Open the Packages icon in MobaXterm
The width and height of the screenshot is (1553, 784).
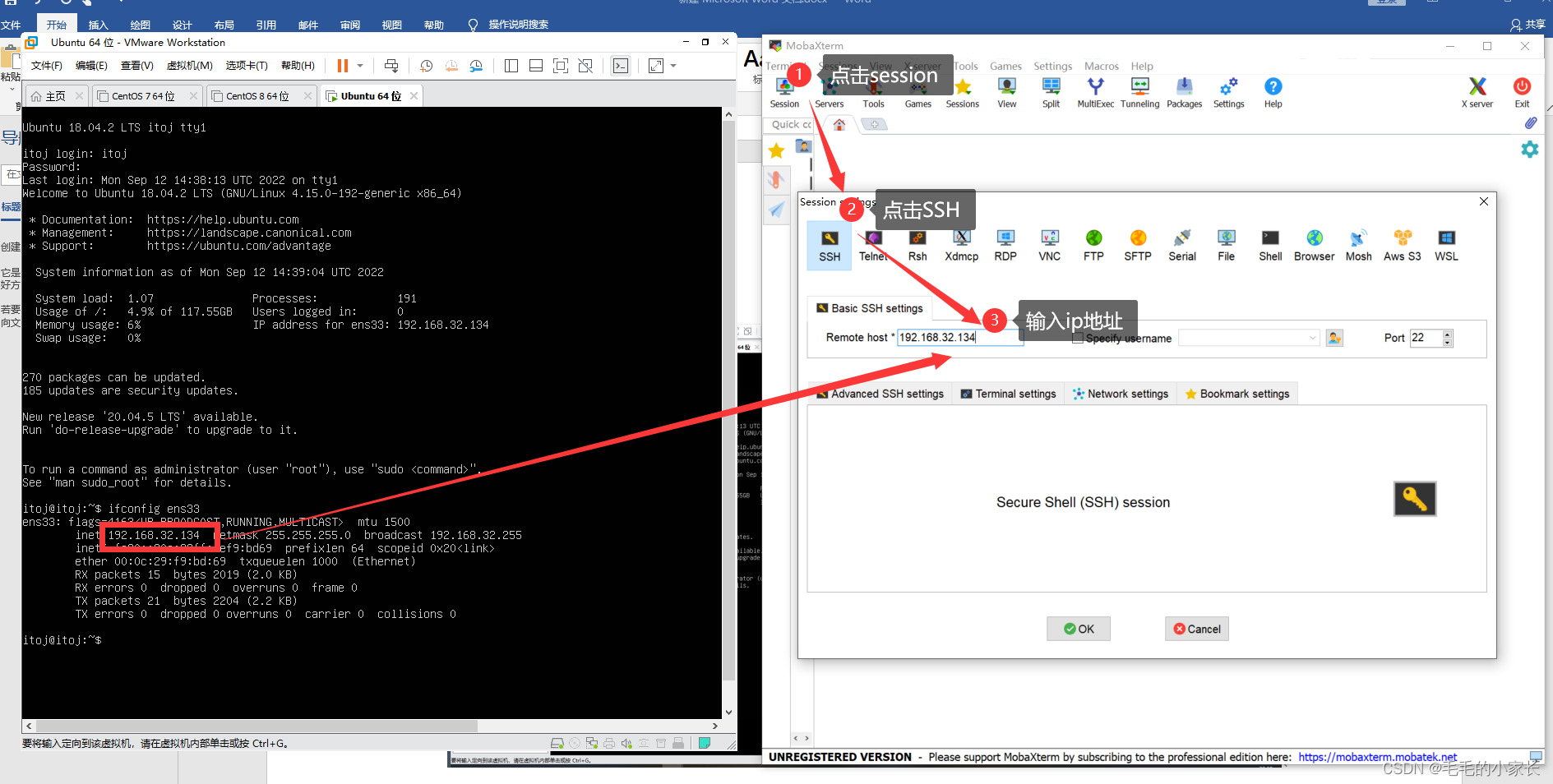[x=1184, y=91]
